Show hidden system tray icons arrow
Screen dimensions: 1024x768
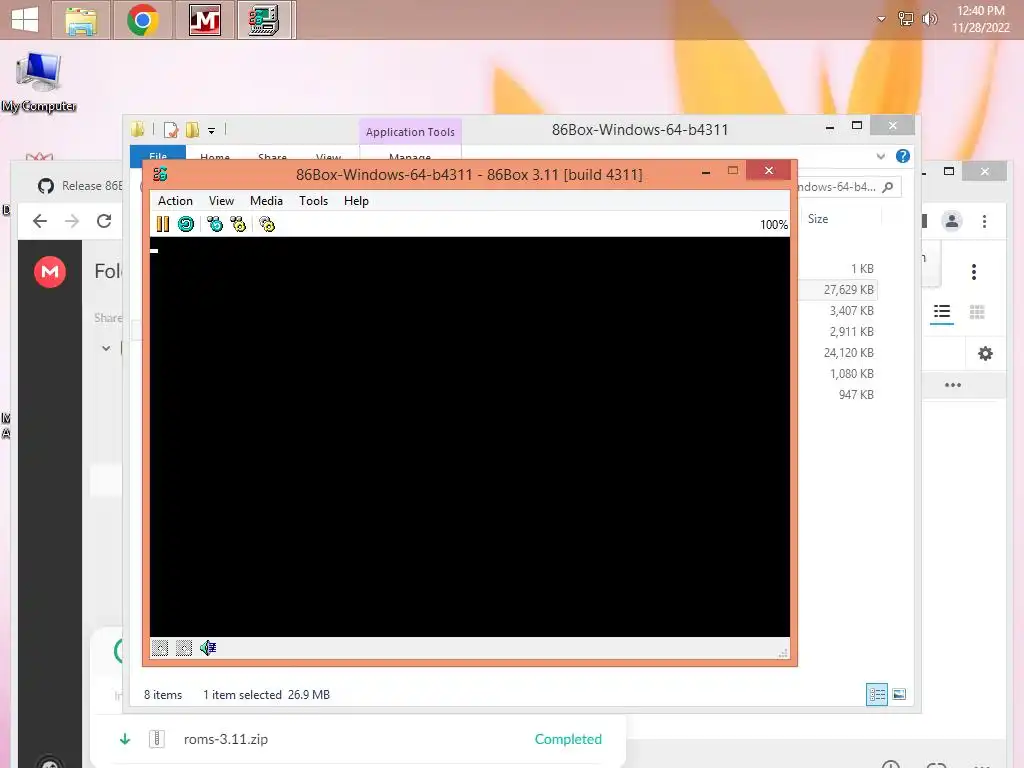pyautogui.click(x=882, y=19)
